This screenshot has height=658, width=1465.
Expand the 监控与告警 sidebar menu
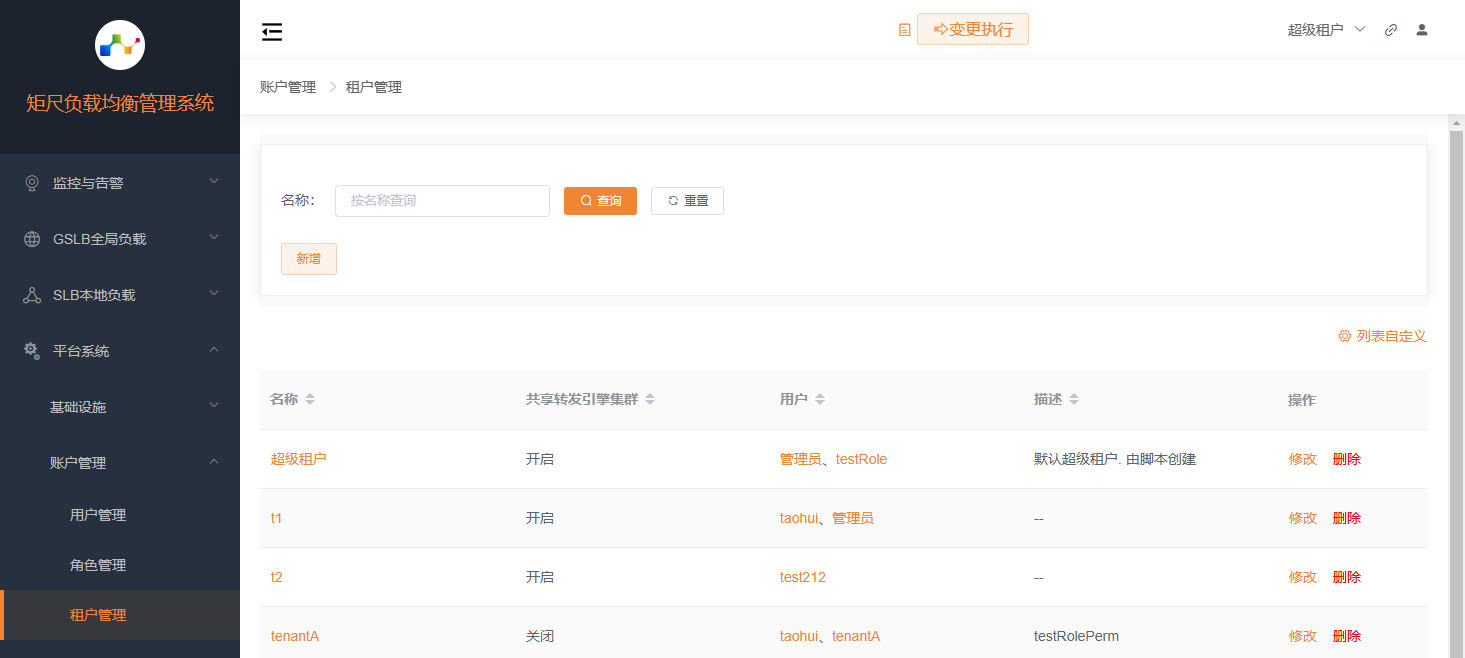point(120,183)
